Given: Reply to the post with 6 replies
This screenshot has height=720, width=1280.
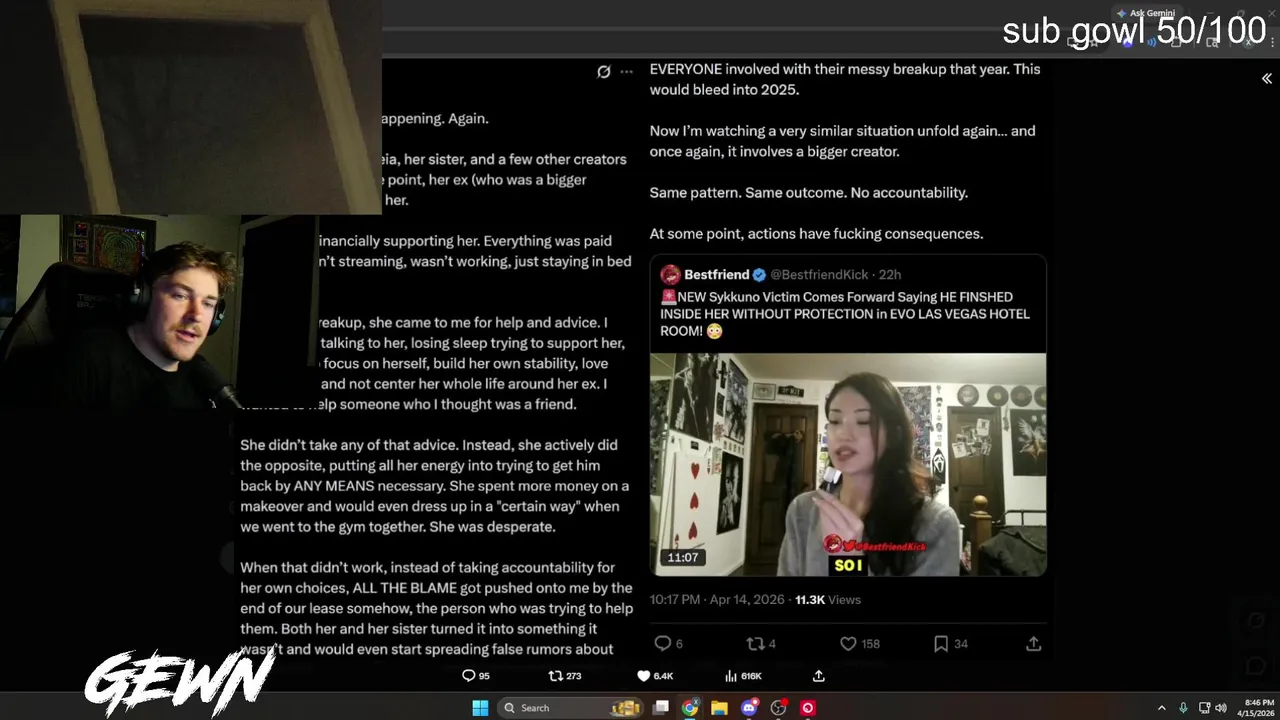Looking at the screenshot, I should coord(668,644).
